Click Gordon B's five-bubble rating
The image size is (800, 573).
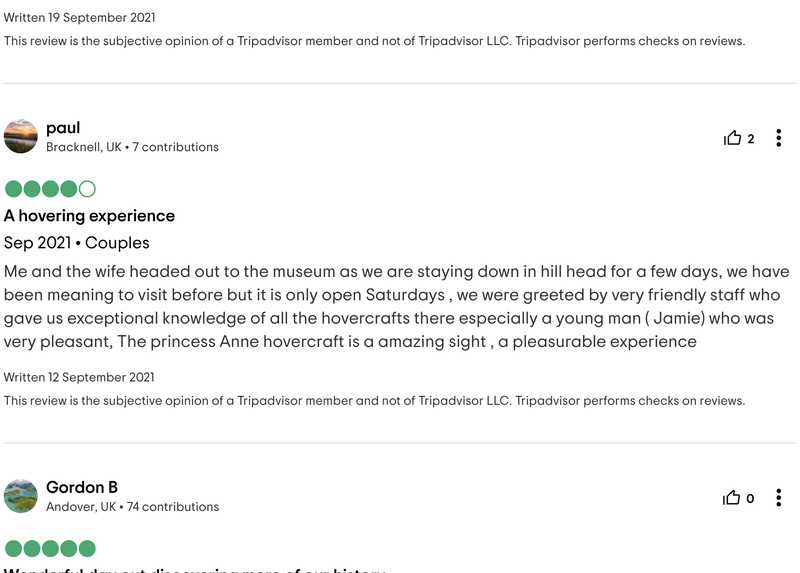(50, 549)
